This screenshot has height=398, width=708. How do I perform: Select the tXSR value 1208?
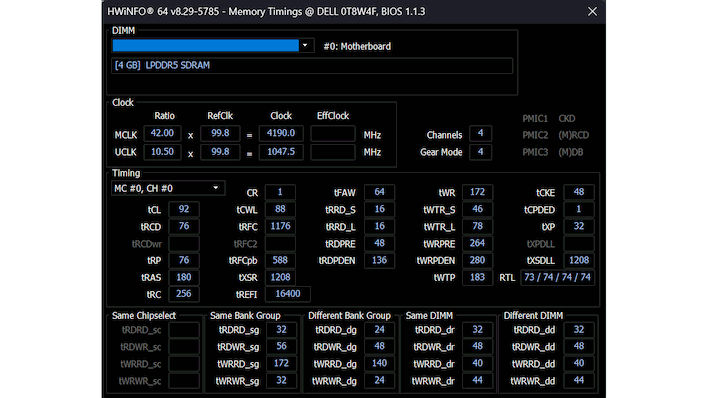click(280, 277)
